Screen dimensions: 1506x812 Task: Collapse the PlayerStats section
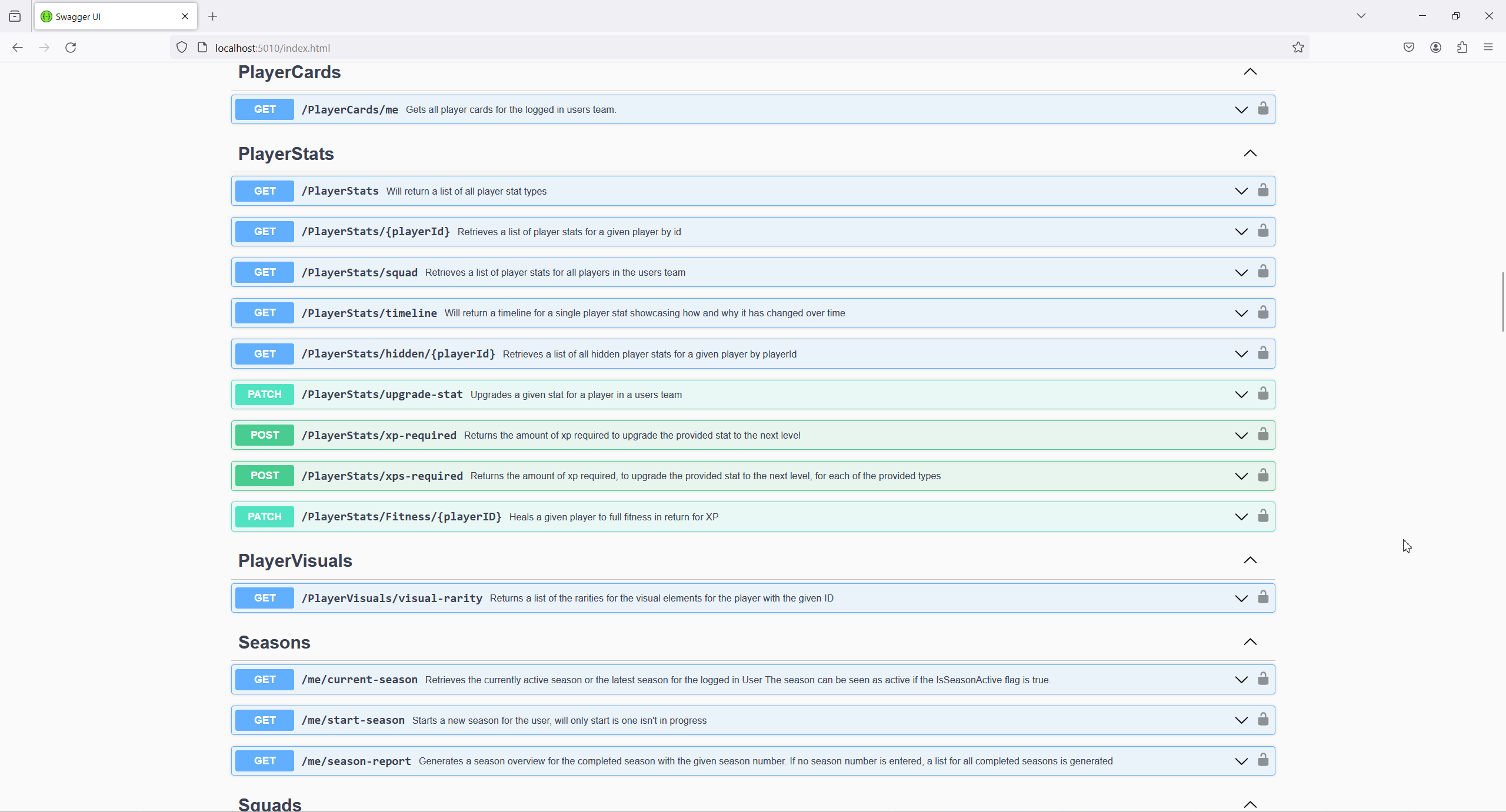1250,153
